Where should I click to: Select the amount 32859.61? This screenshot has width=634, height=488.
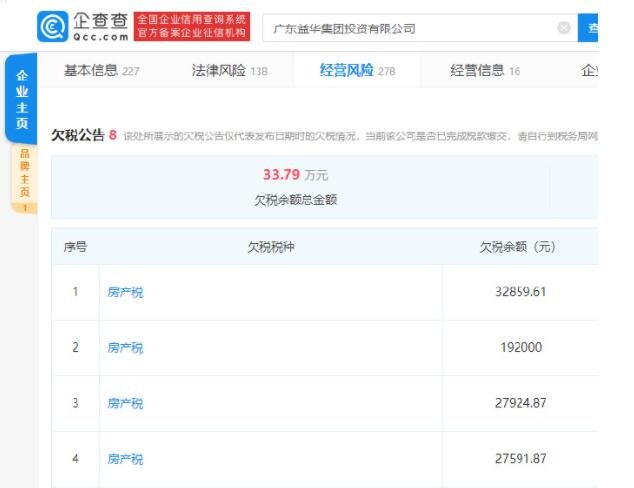(x=520, y=292)
